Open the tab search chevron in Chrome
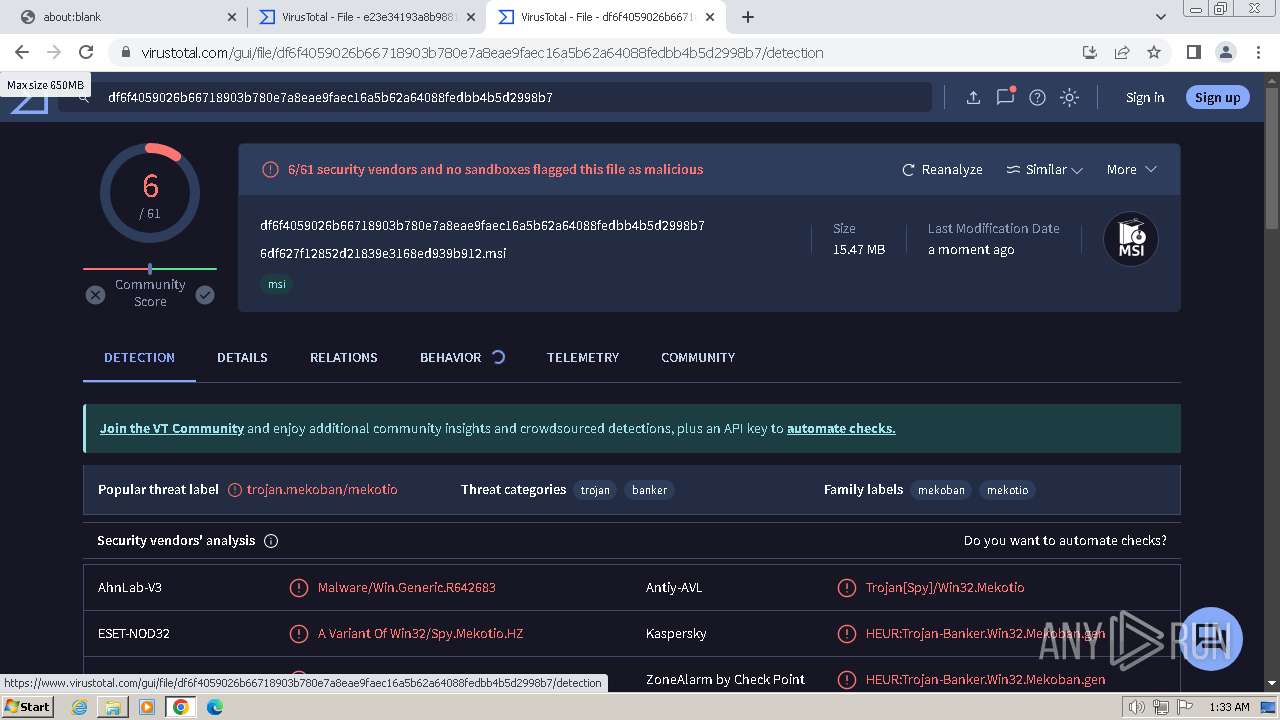1280x720 pixels. click(x=1160, y=17)
